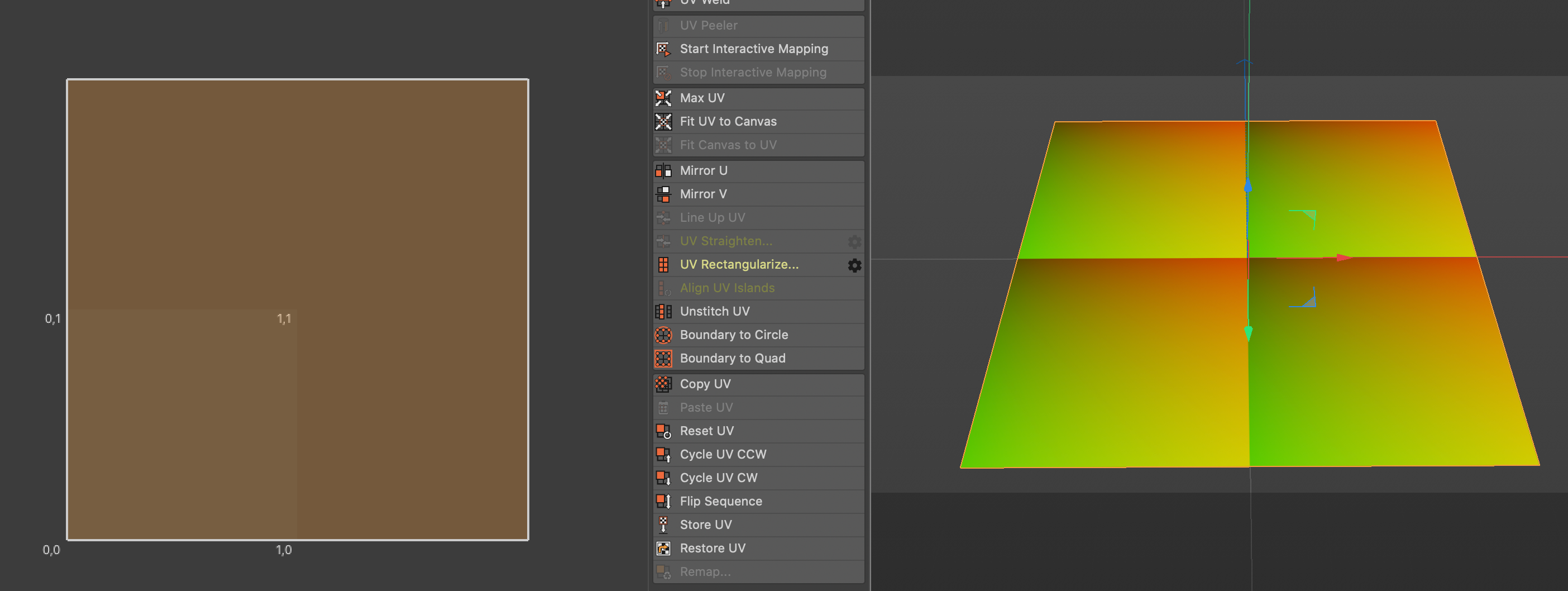Choose the Flip Sequence command
Viewport: 1568px width, 591px height.
click(720, 502)
